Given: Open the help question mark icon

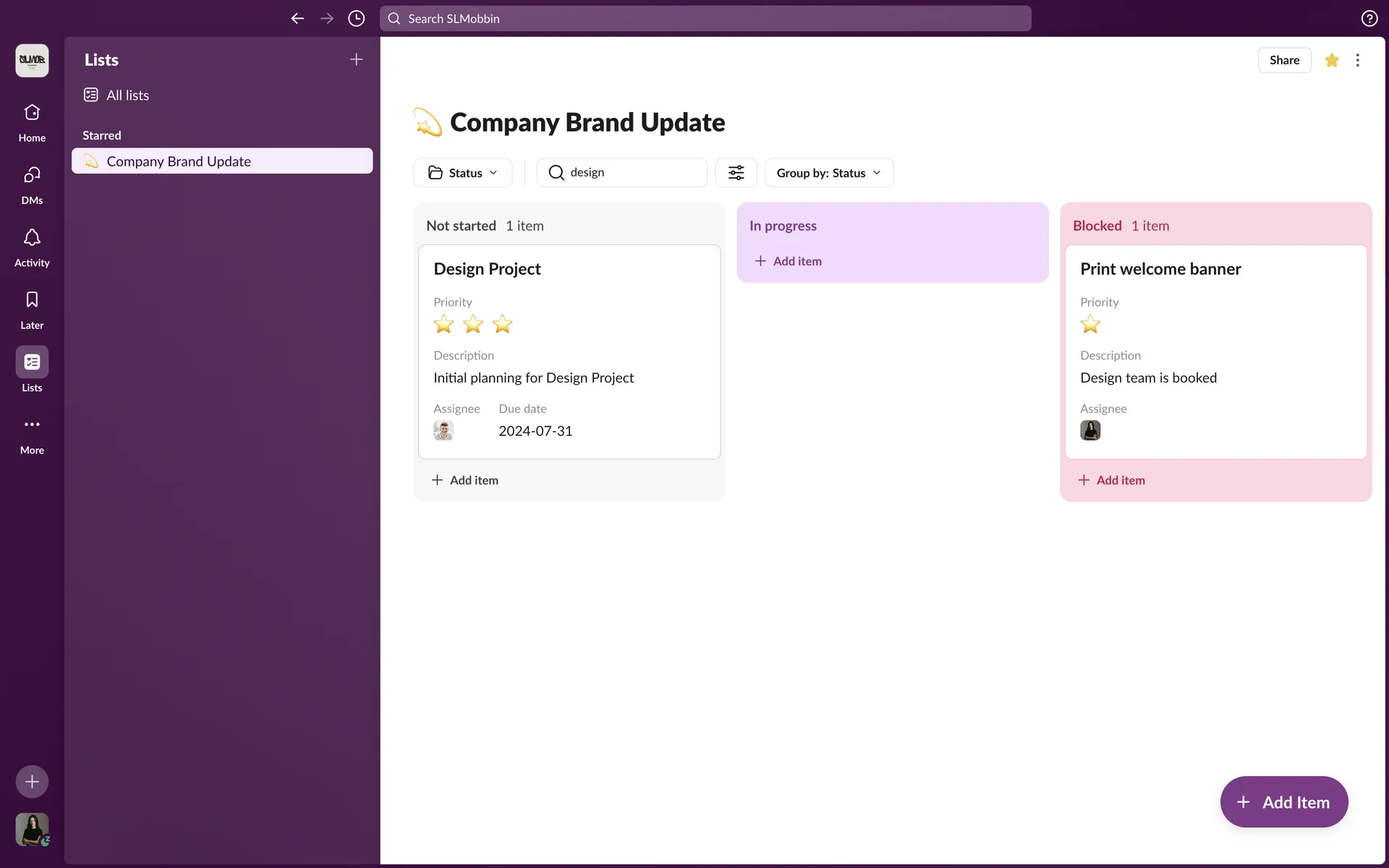Looking at the screenshot, I should (1369, 19).
